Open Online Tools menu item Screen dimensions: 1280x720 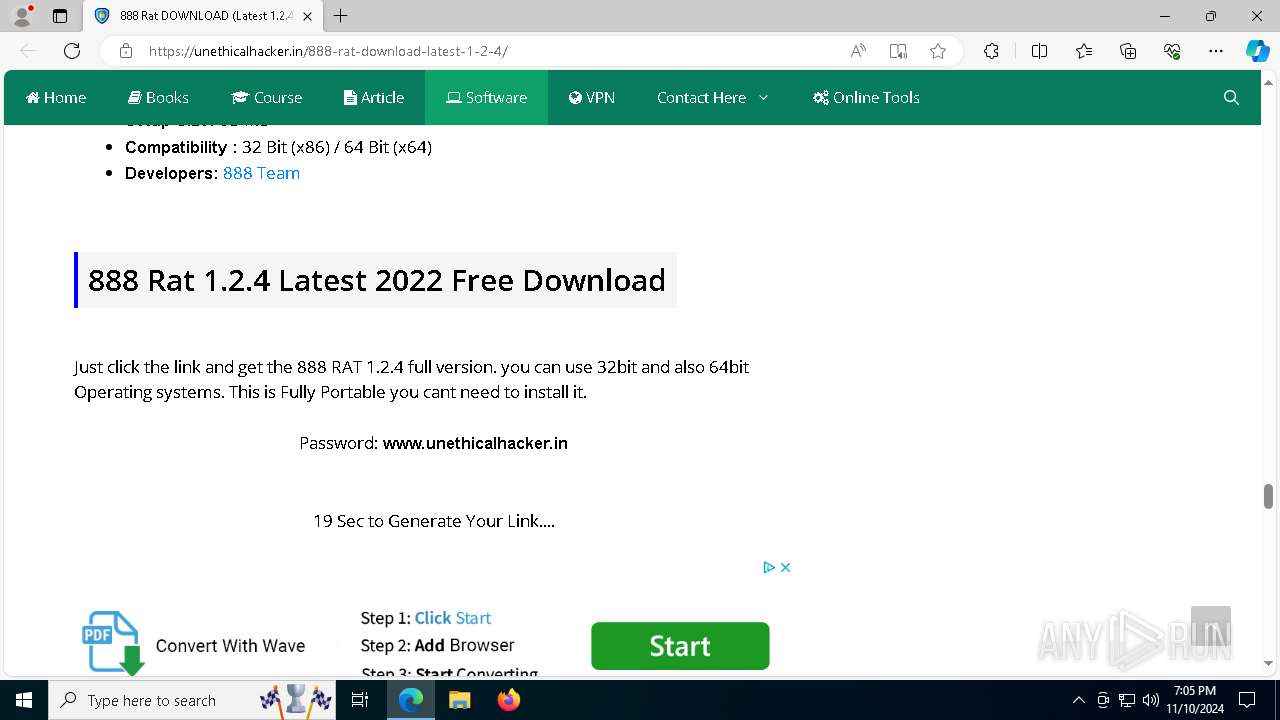[x=866, y=97]
